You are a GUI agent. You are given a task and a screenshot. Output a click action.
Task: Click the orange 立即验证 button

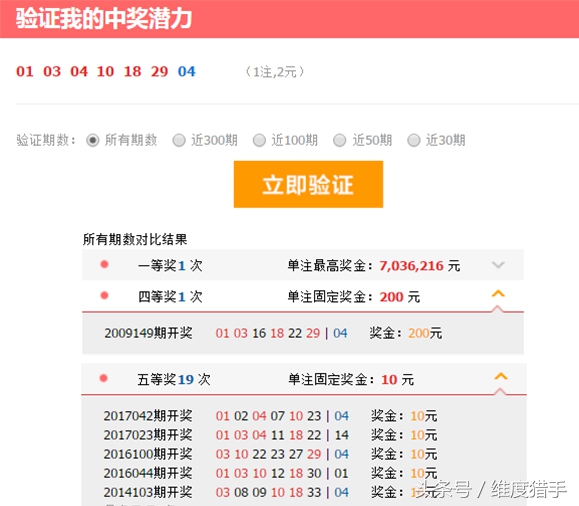click(308, 184)
